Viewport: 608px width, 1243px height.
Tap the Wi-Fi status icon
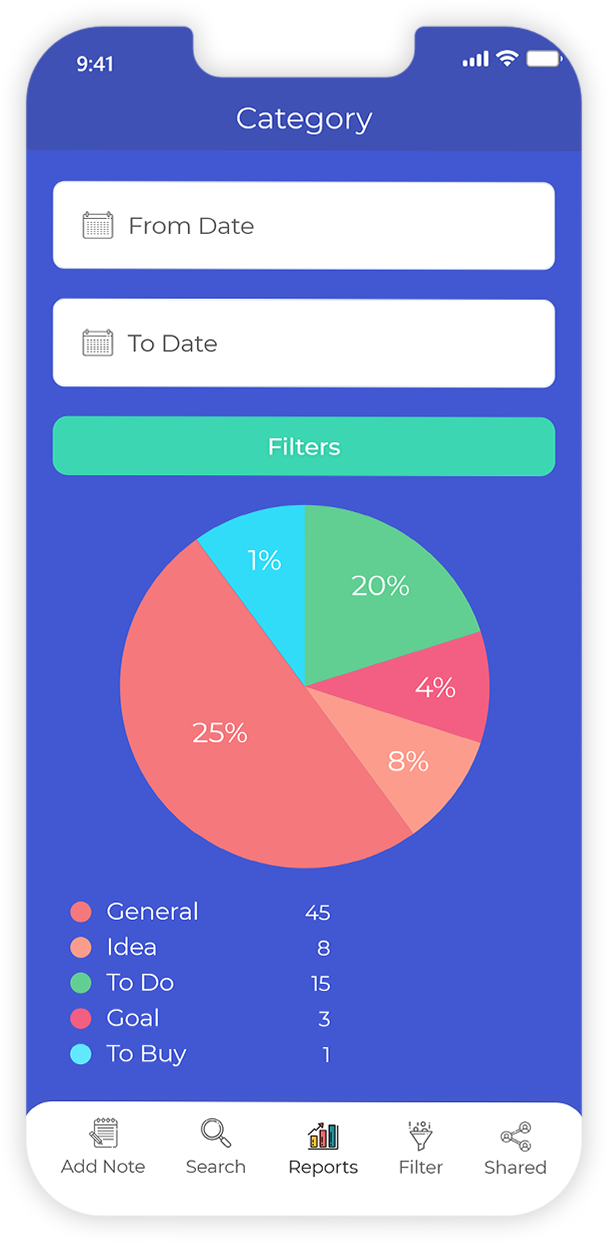tap(507, 59)
